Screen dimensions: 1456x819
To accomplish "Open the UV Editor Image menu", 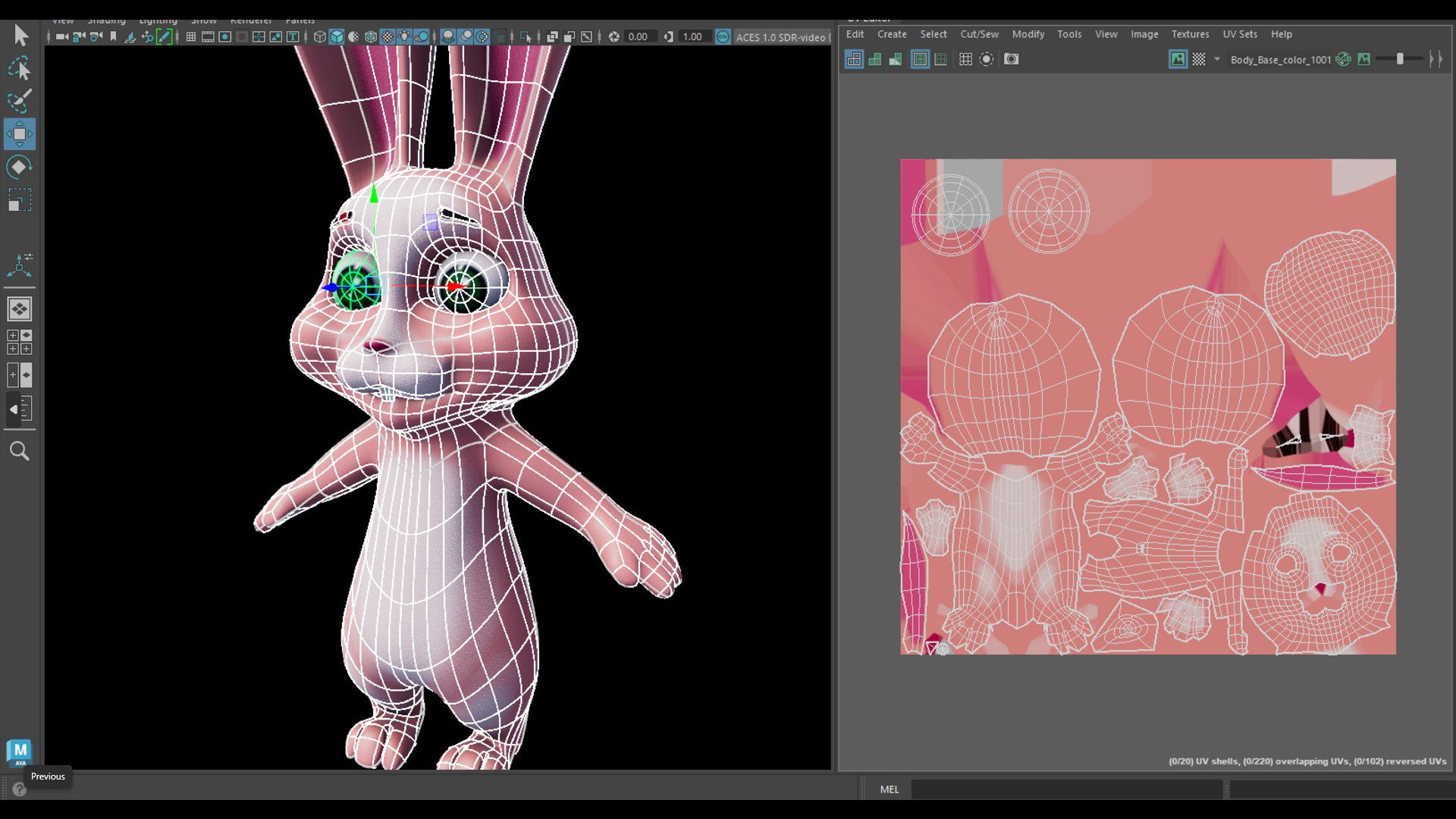I will pyautogui.click(x=1144, y=34).
